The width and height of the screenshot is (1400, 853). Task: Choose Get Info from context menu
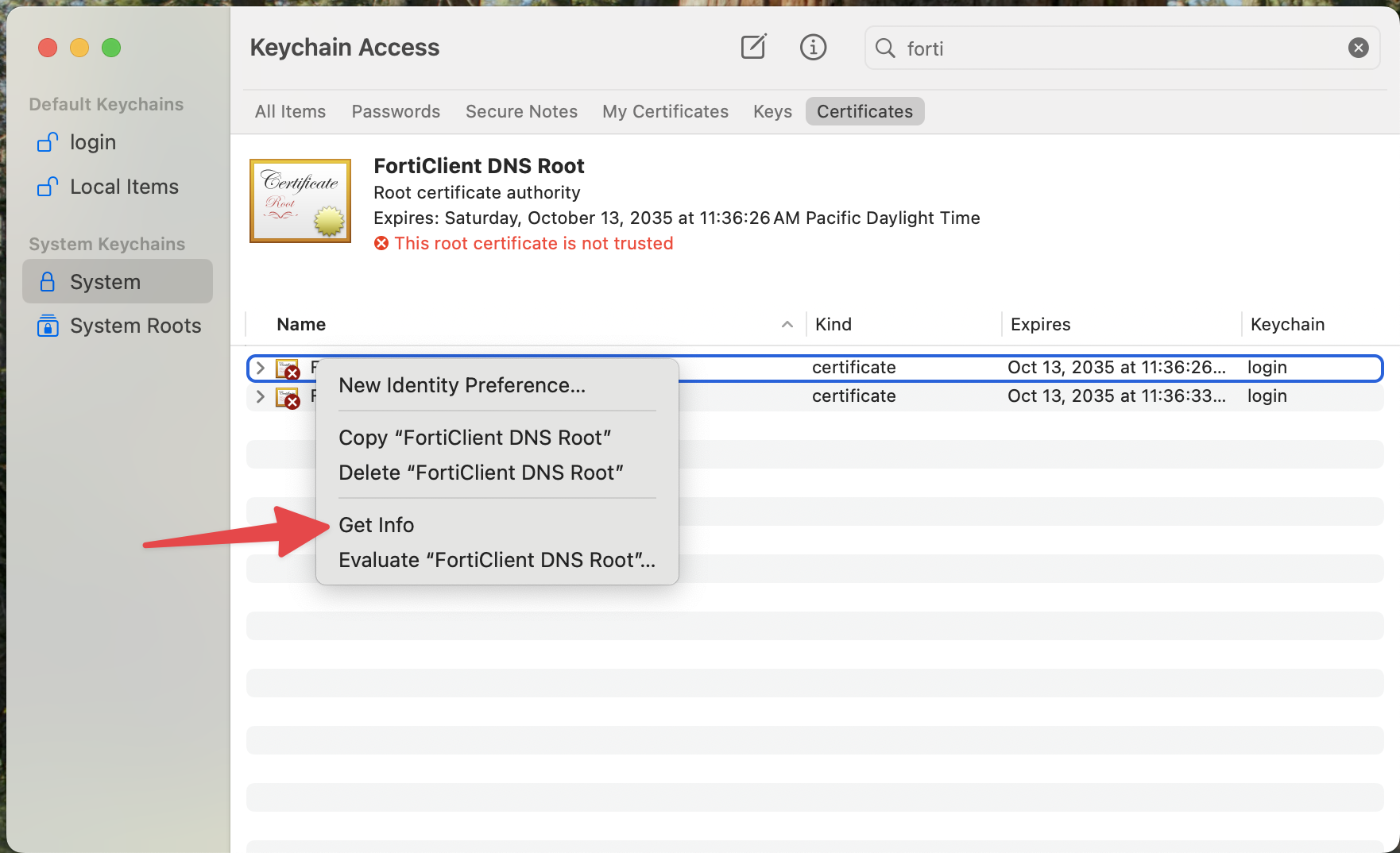pos(376,525)
